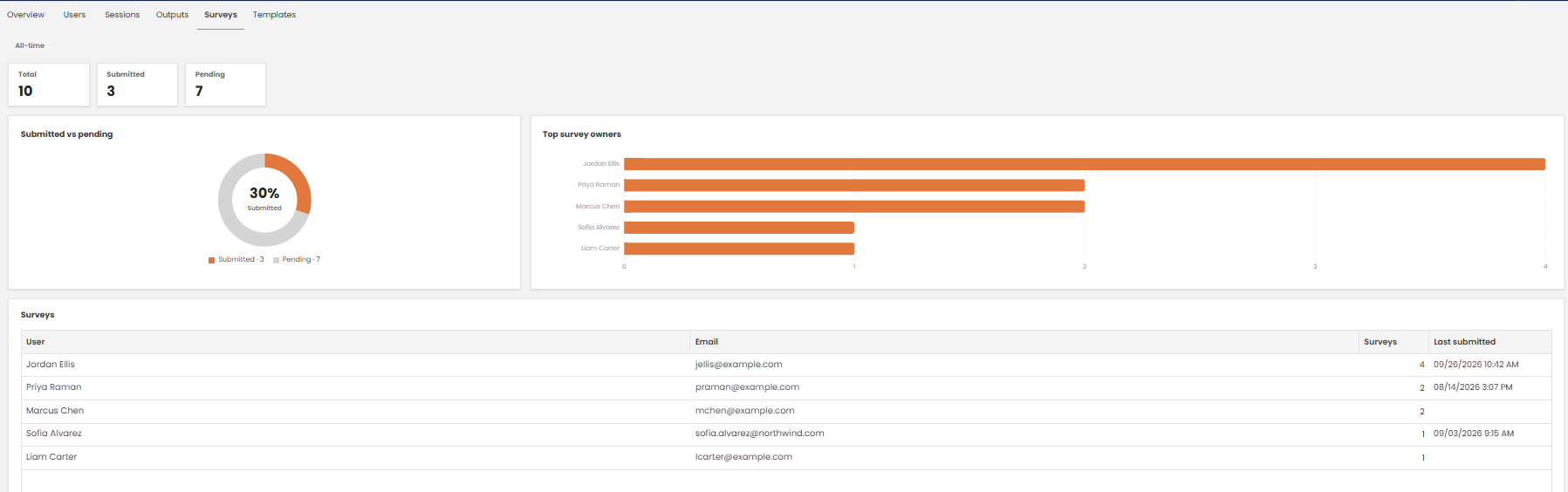1568x492 pixels.
Task: Click email lcarter@example.com
Action: pyautogui.click(x=743, y=457)
